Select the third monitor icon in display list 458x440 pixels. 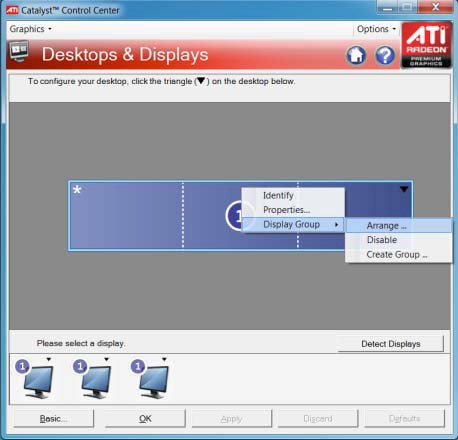(x=154, y=381)
